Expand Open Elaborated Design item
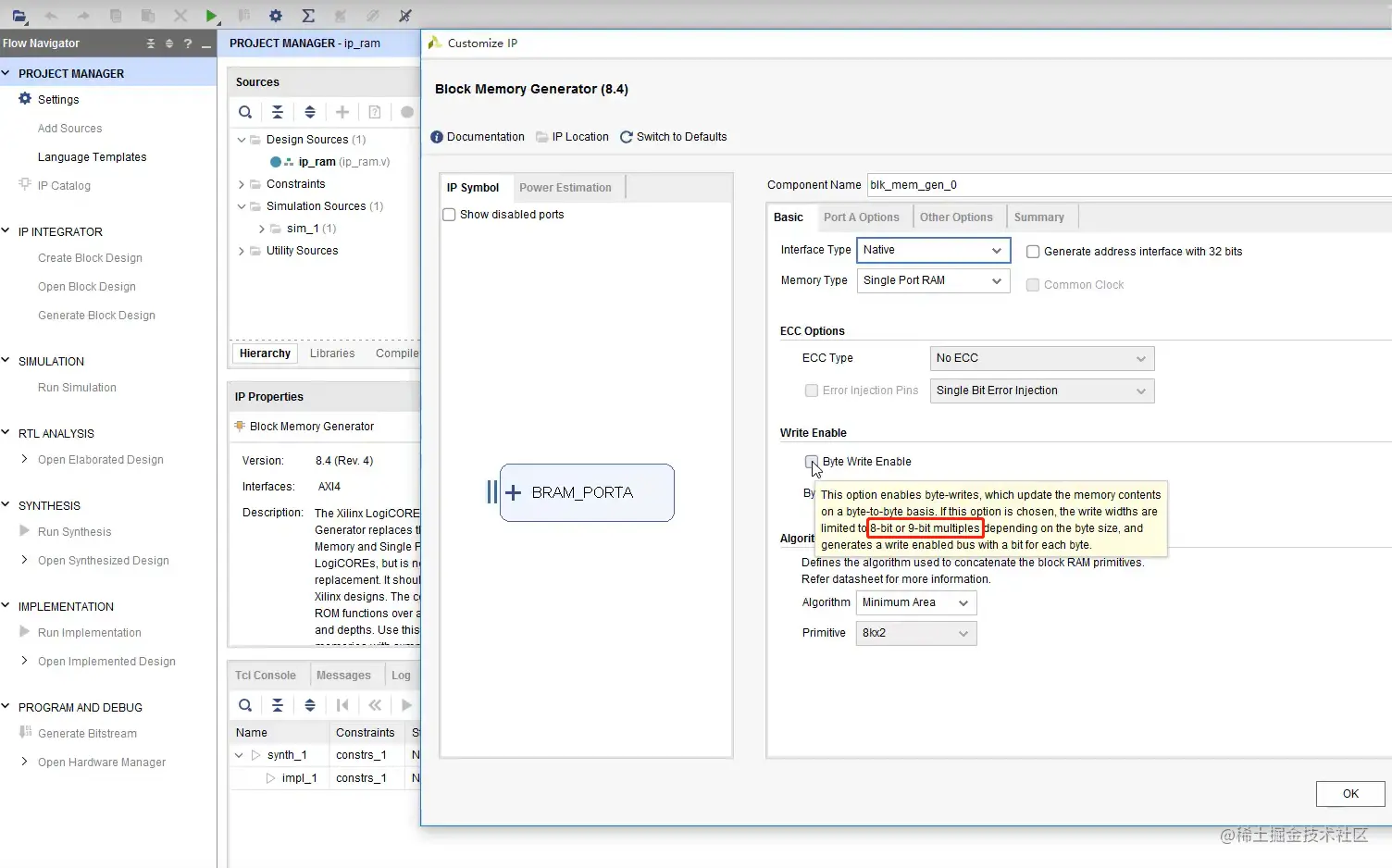The width and height of the screenshot is (1392, 868). tap(24, 460)
